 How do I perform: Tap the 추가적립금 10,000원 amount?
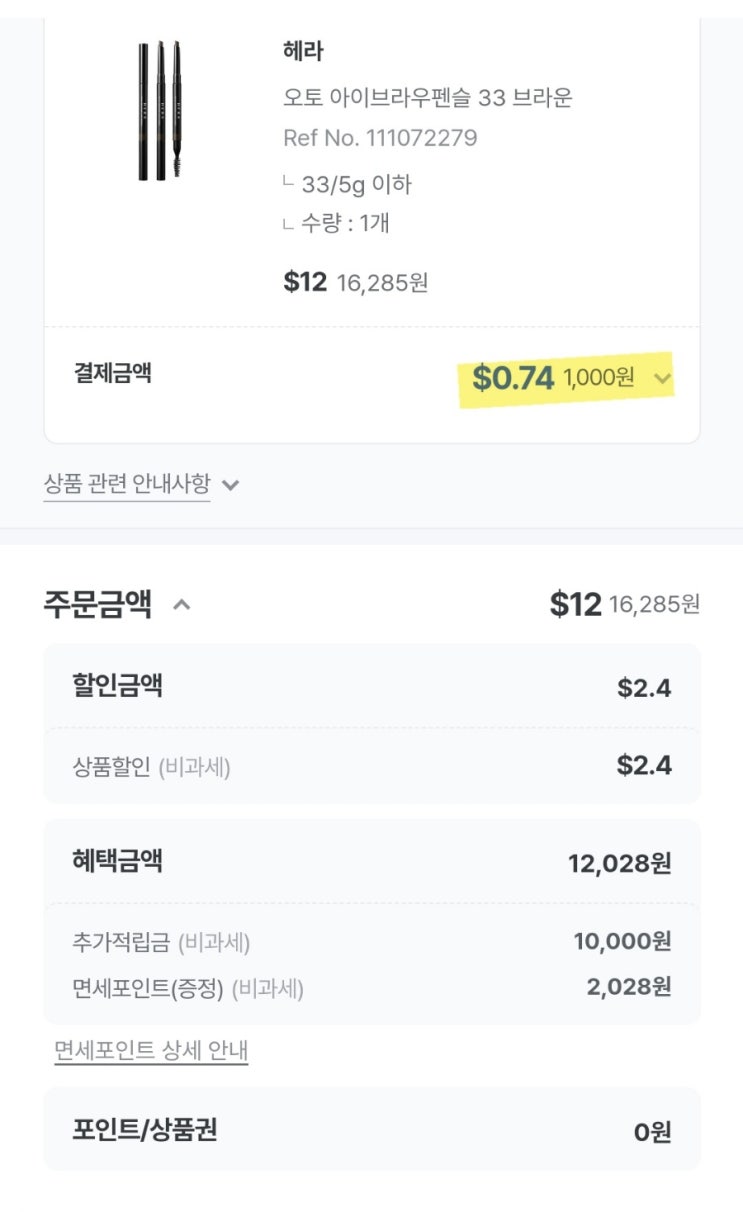(622, 941)
